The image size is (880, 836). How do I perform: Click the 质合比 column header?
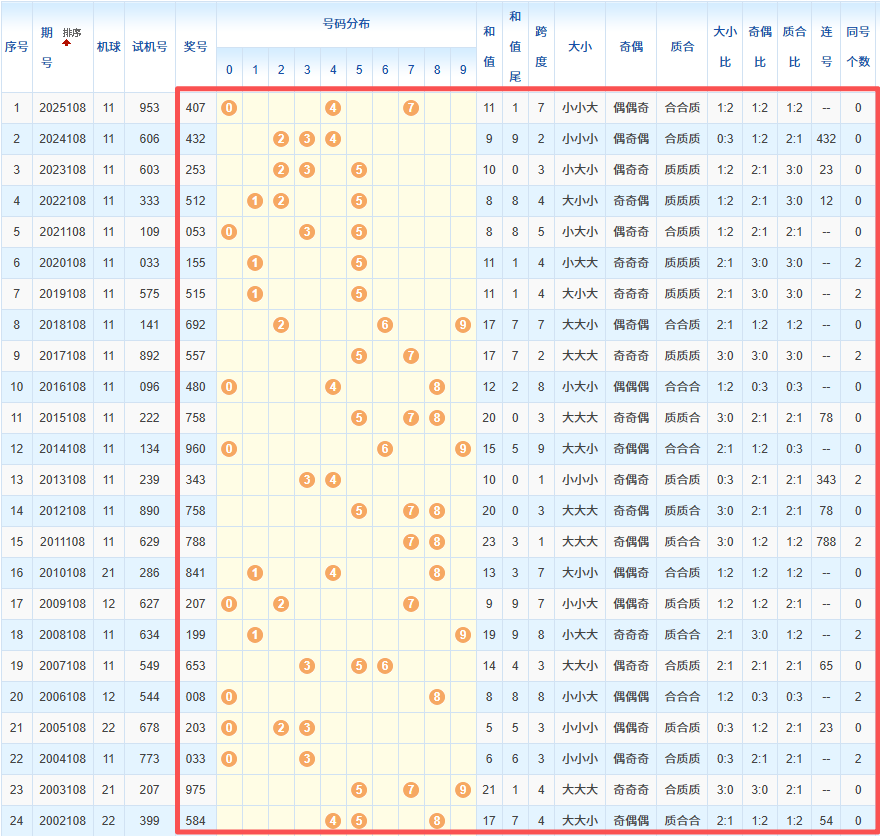794,46
